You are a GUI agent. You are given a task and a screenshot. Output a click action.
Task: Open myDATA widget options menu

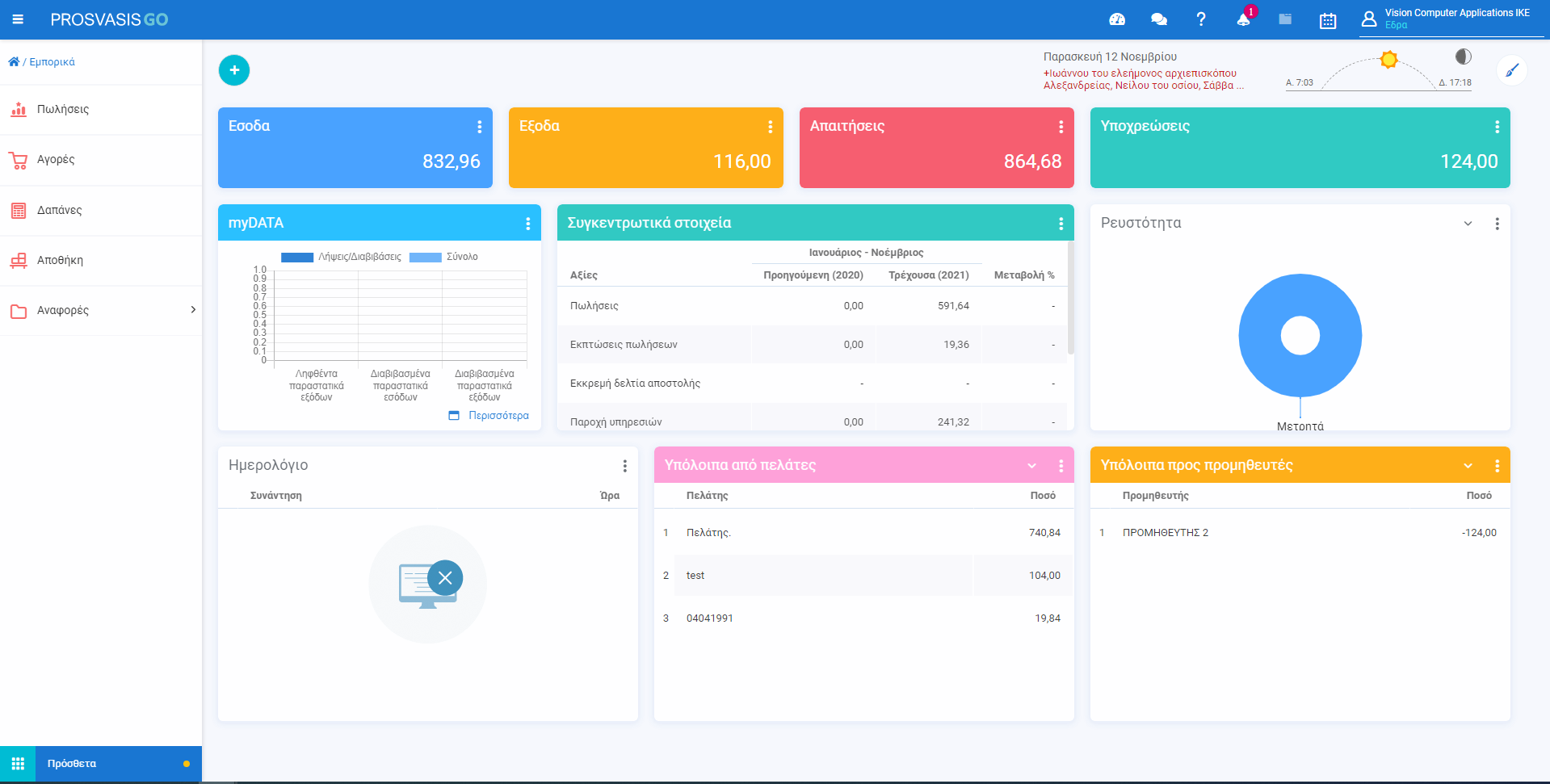(x=528, y=224)
